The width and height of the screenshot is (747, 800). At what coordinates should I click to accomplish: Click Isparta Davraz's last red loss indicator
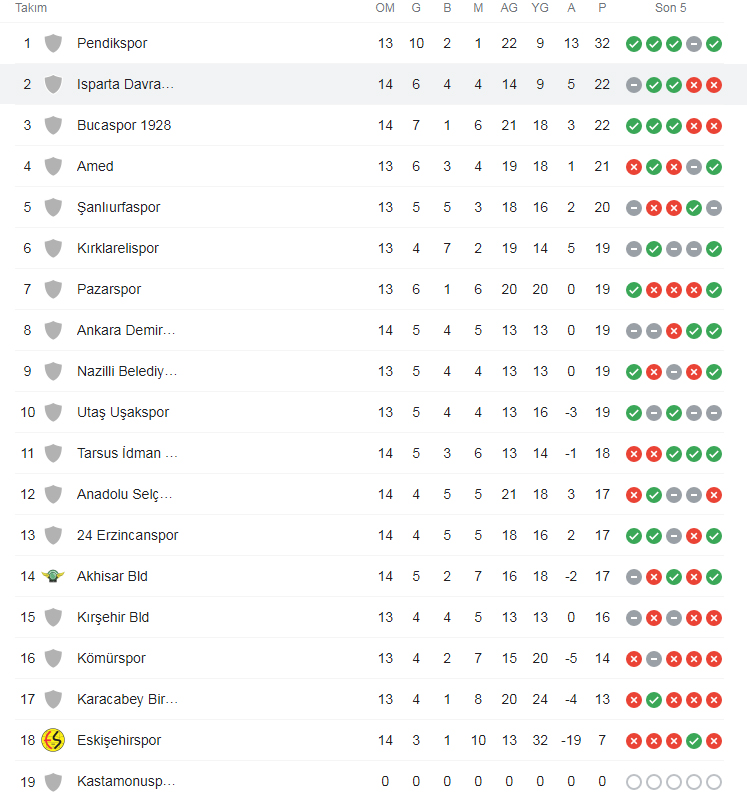[x=714, y=85]
